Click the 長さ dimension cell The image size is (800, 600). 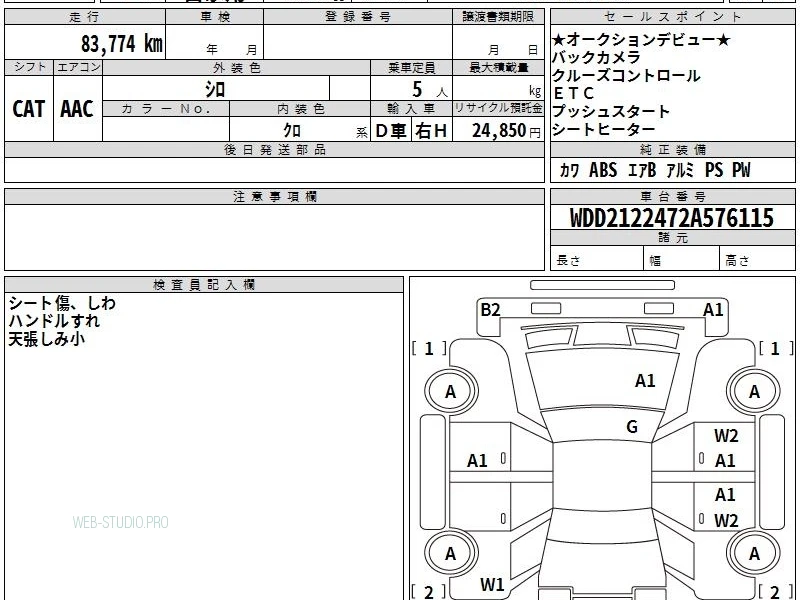(597, 259)
